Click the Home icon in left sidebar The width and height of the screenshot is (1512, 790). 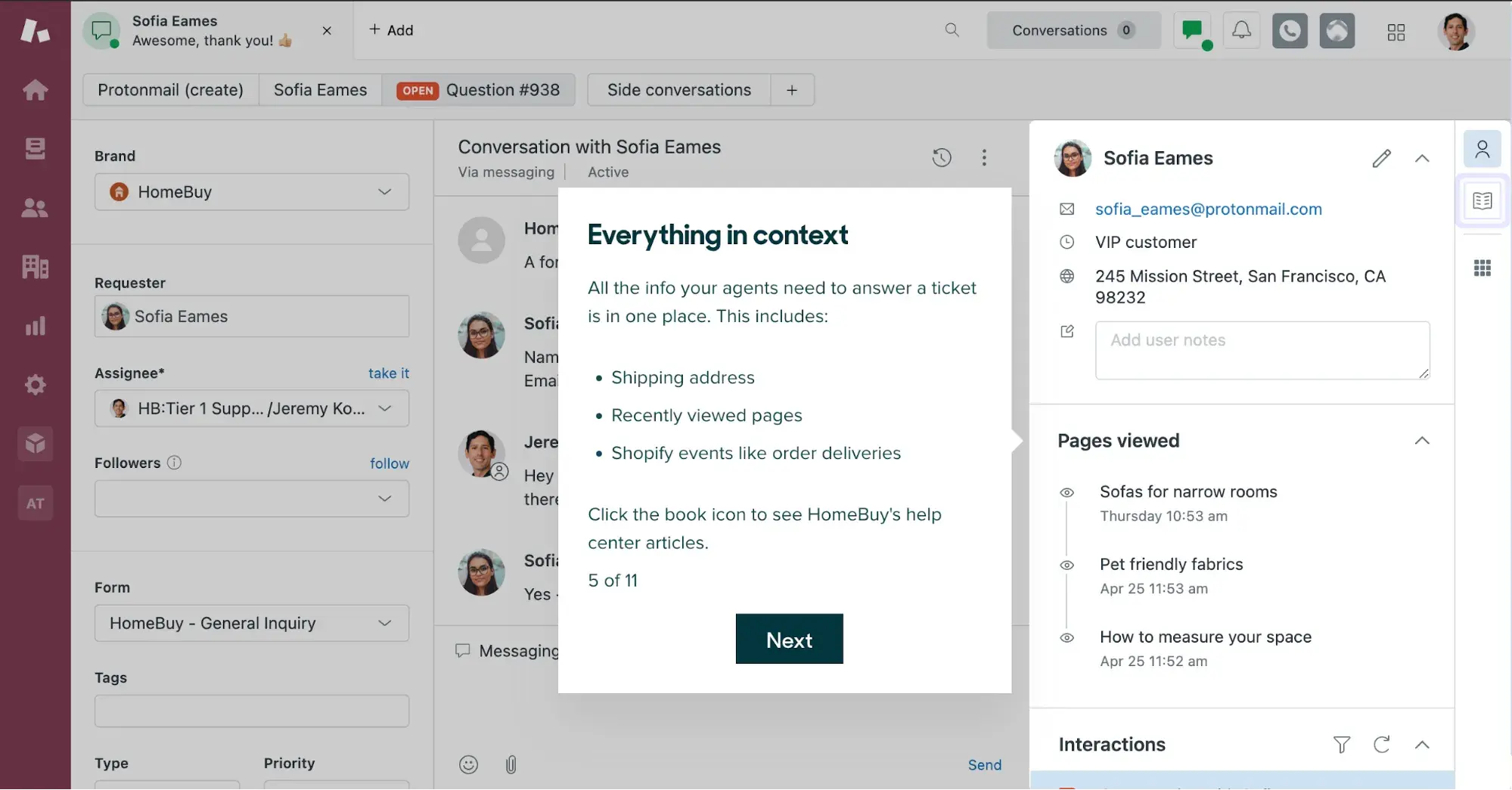pyautogui.click(x=35, y=90)
